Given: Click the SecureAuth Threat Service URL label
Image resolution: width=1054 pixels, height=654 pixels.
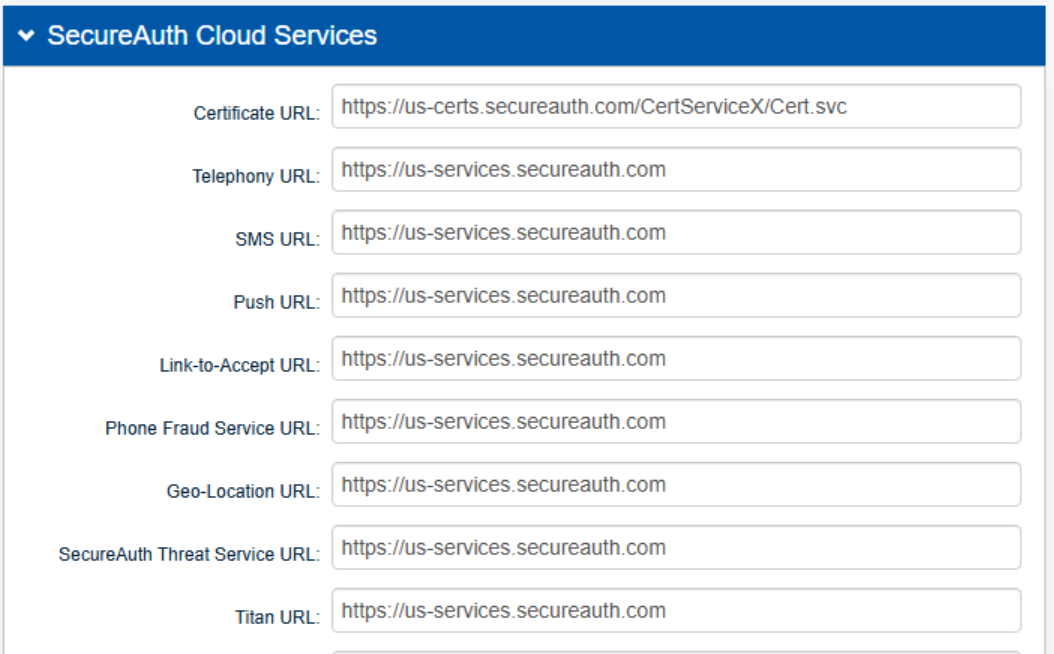Looking at the screenshot, I should (x=190, y=555).
